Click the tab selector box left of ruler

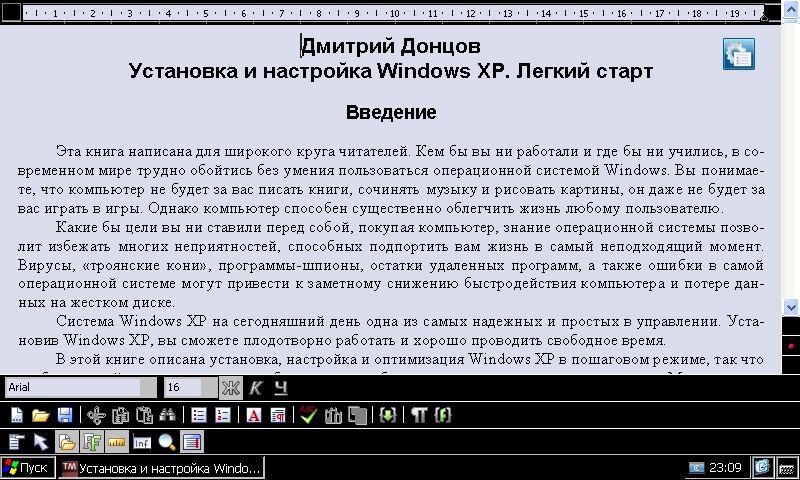tap(11, 13)
